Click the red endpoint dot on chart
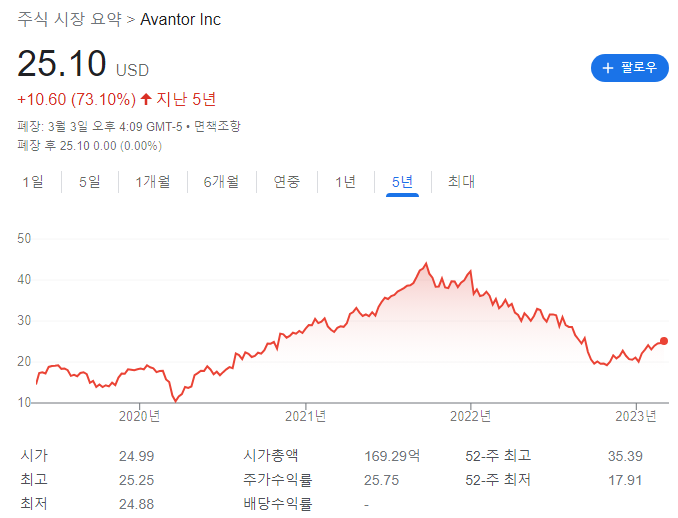678x518 pixels. (x=664, y=341)
